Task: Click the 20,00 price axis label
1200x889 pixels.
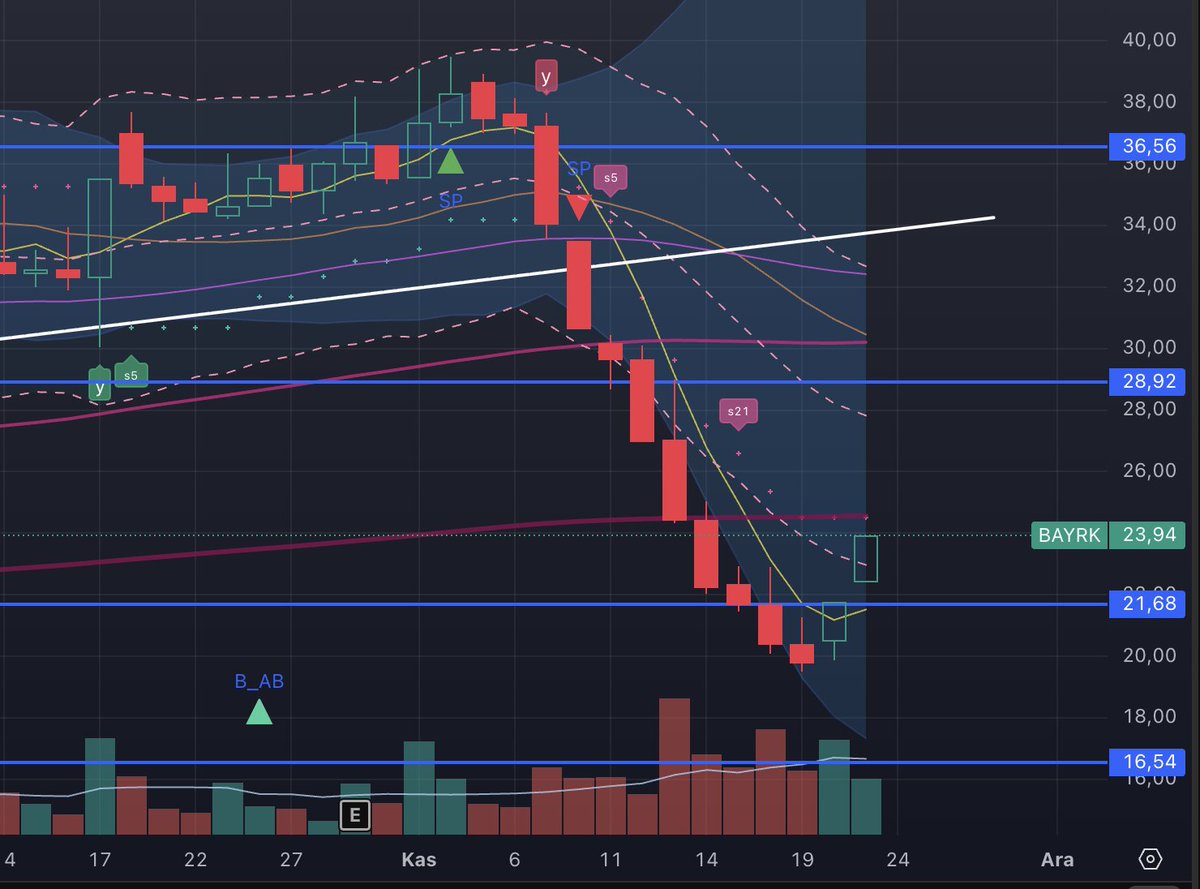Action: [x=1148, y=655]
